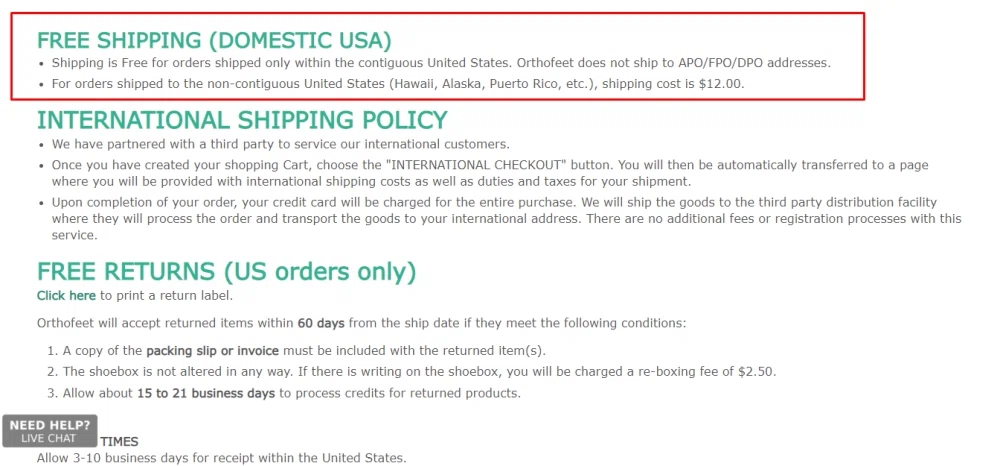Viewport: 1000px width, 466px height.
Task: Click the '$2.50' re-boxing fee text
Action: [x=756, y=371]
